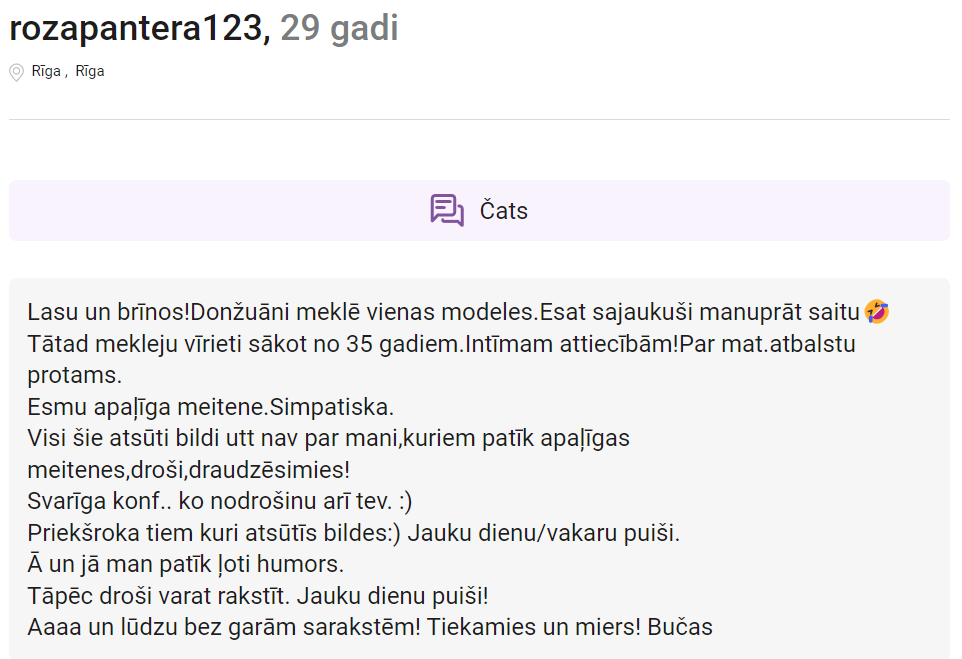Click the first Rīga beside the pin
Image resolution: width=962 pixels, height=659 pixels.
46,72
